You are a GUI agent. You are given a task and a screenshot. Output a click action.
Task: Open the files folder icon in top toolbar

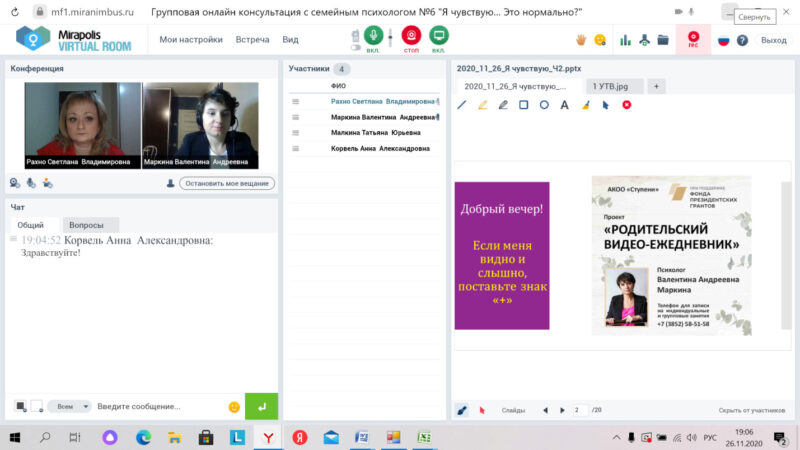(663, 40)
